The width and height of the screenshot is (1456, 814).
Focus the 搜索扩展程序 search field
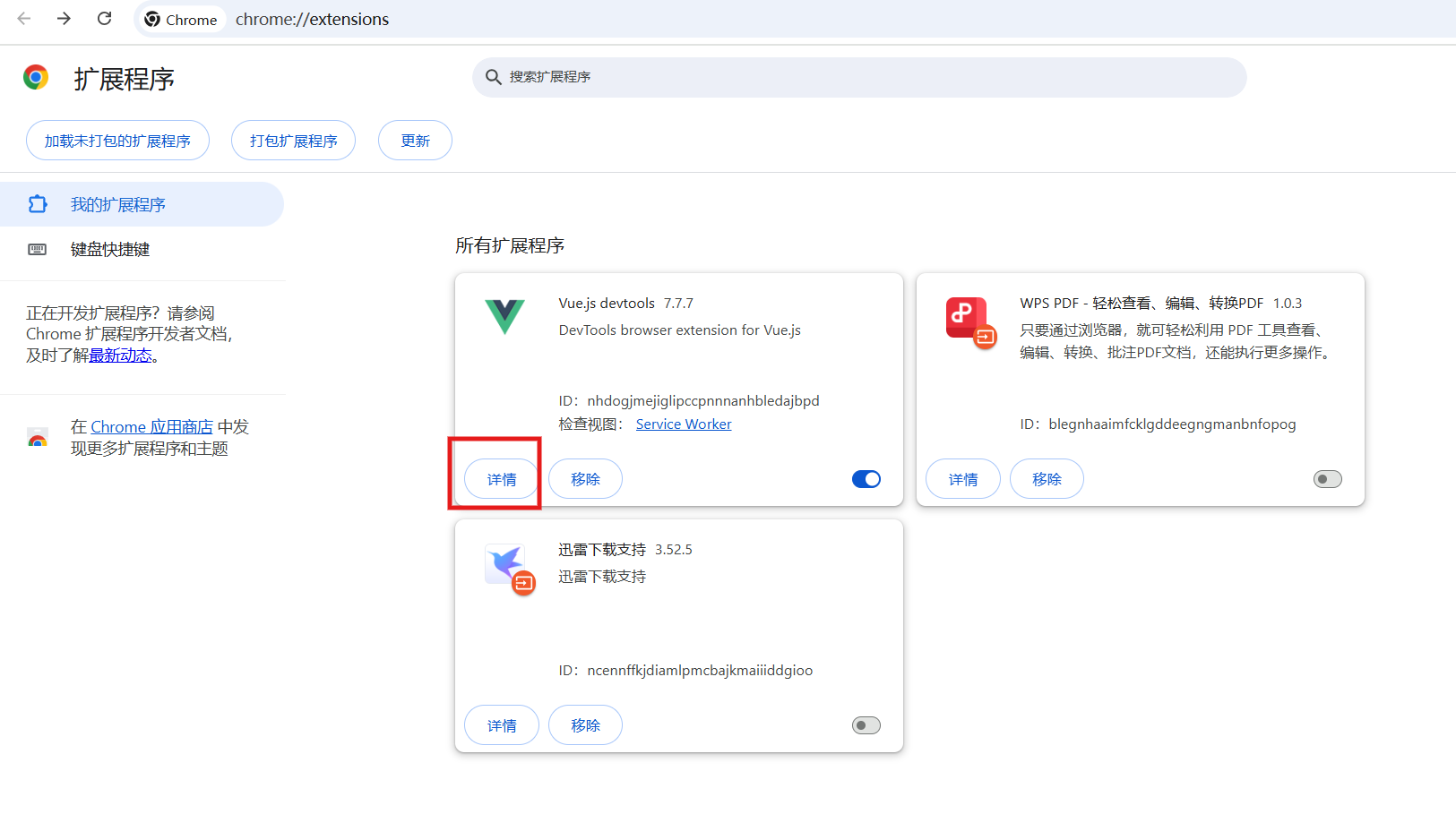pos(859,77)
